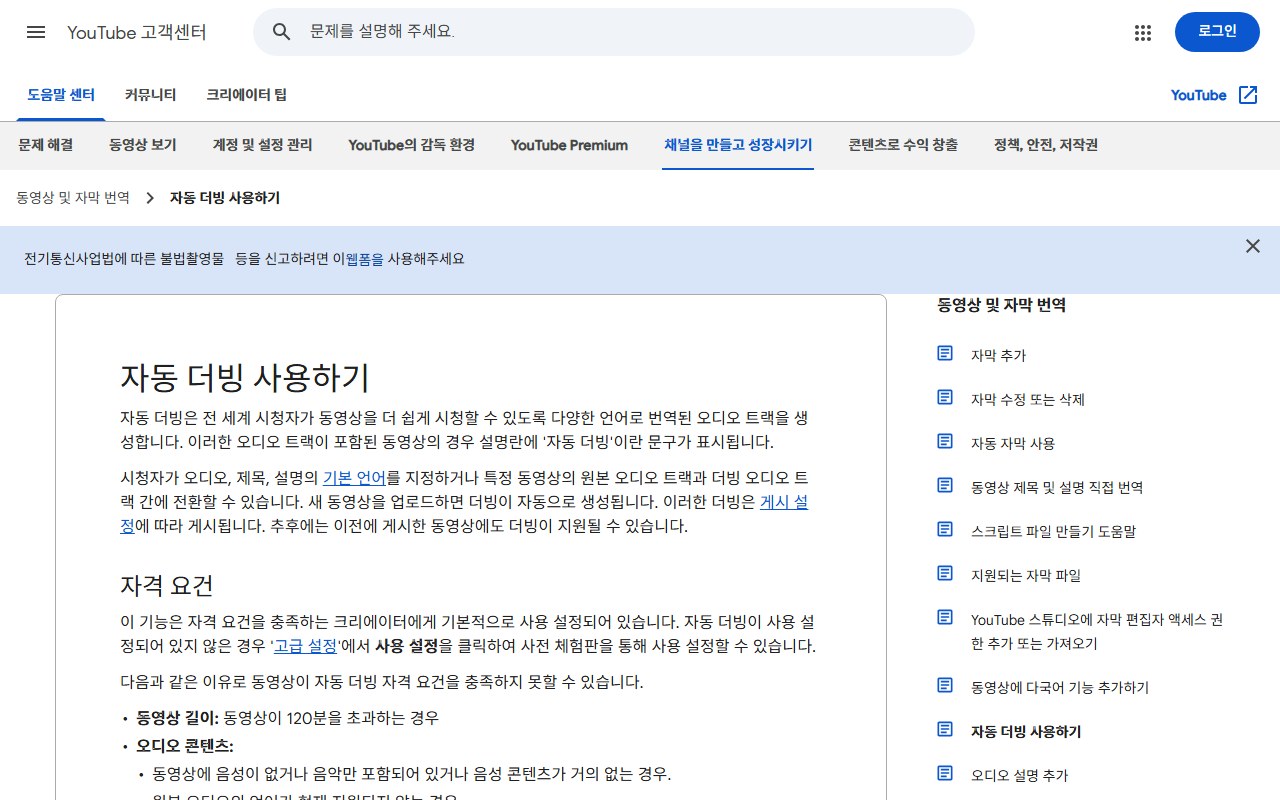Click the YouTube 고객센터 header title
1280x800 pixels.
pyautogui.click(x=137, y=32)
